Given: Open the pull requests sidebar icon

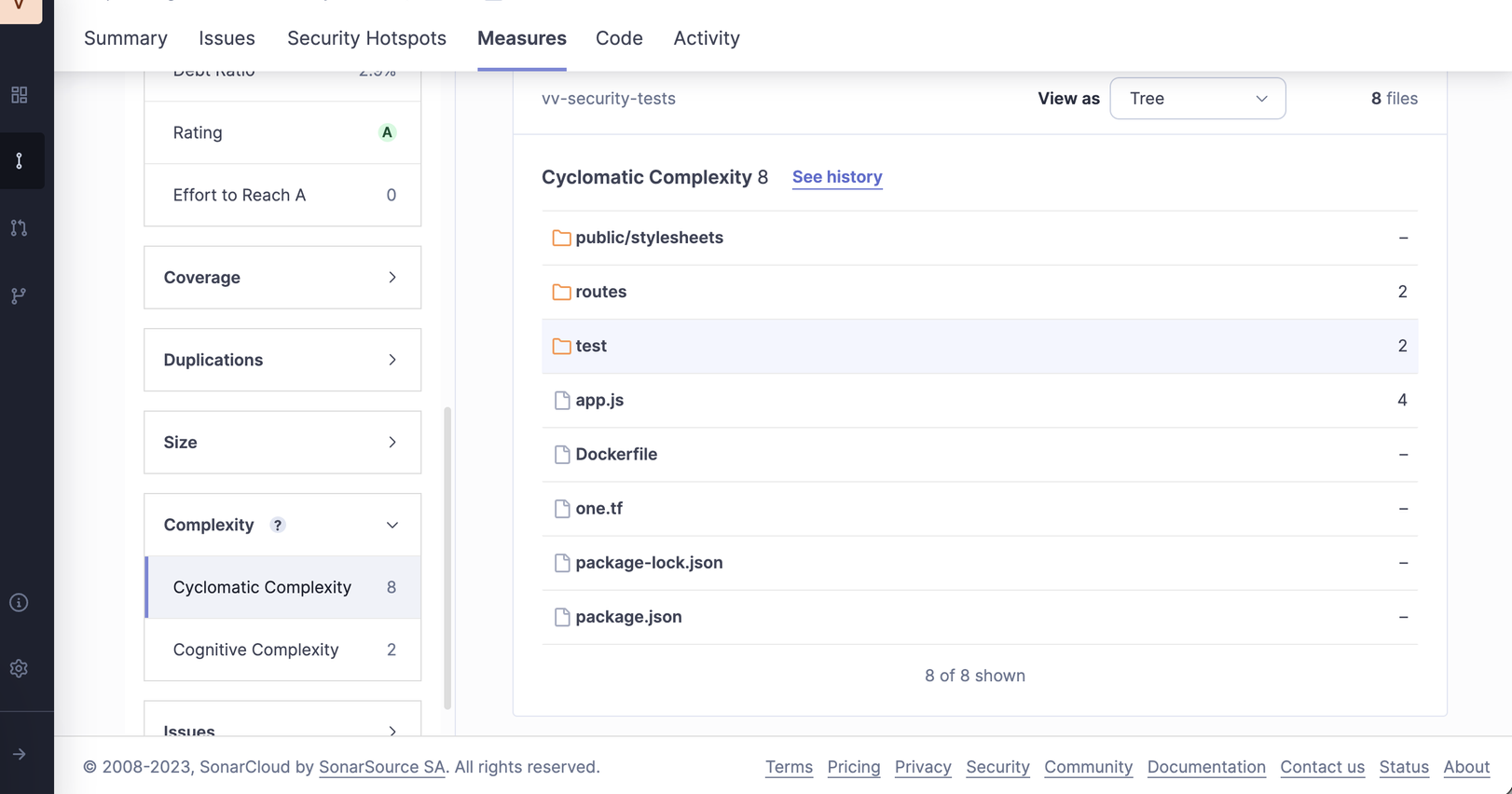Looking at the screenshot, I should tap(19, 228).
